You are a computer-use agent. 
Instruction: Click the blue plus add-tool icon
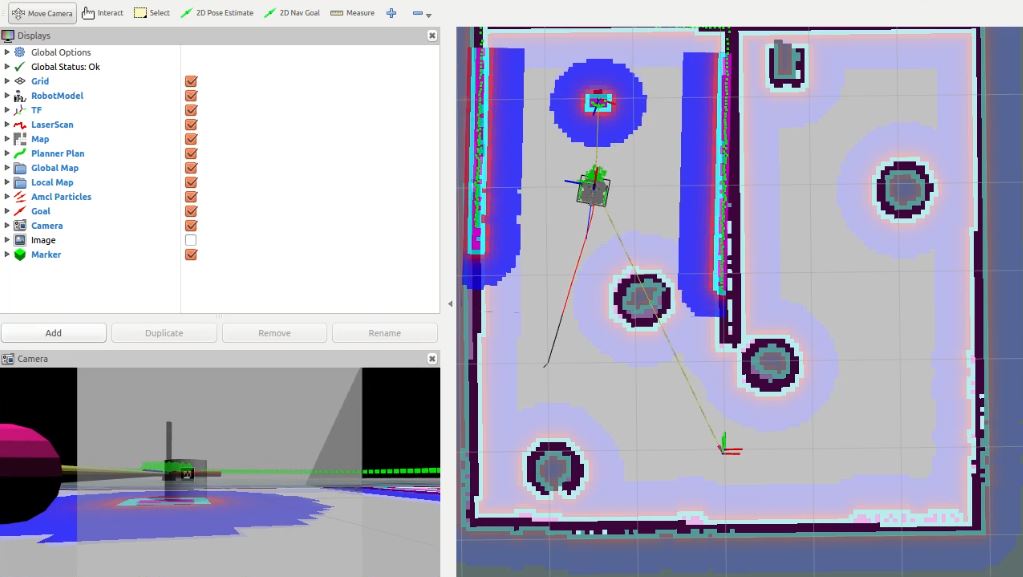(x=391, y=13)
